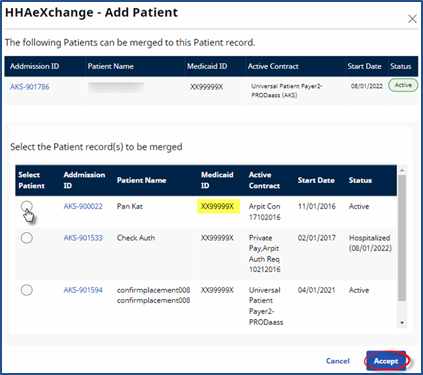Click Patient Name header in top table

111,66
